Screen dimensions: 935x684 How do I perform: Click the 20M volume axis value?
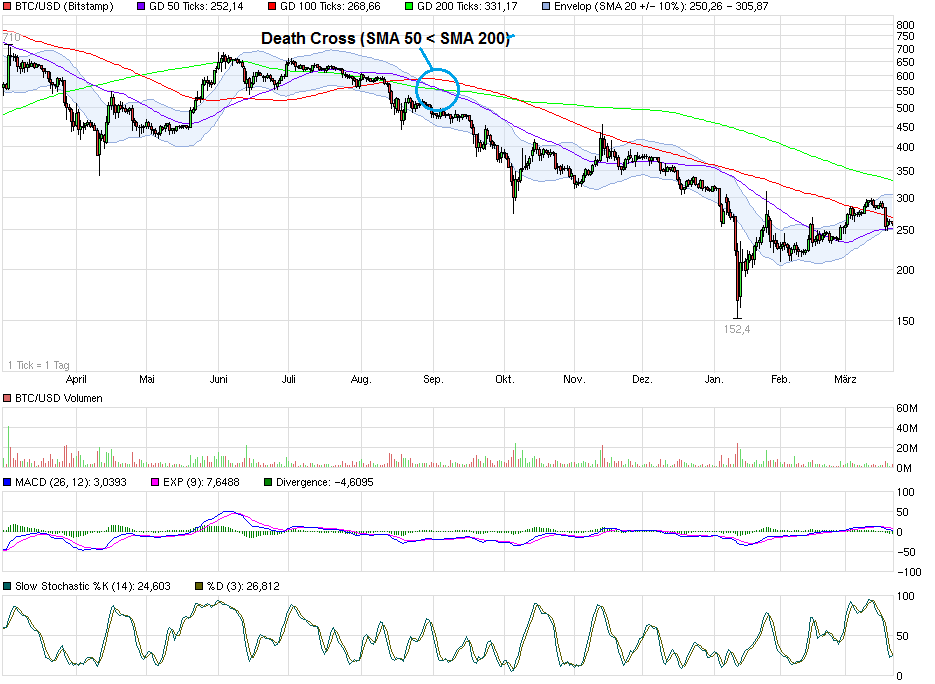[907, 448]
